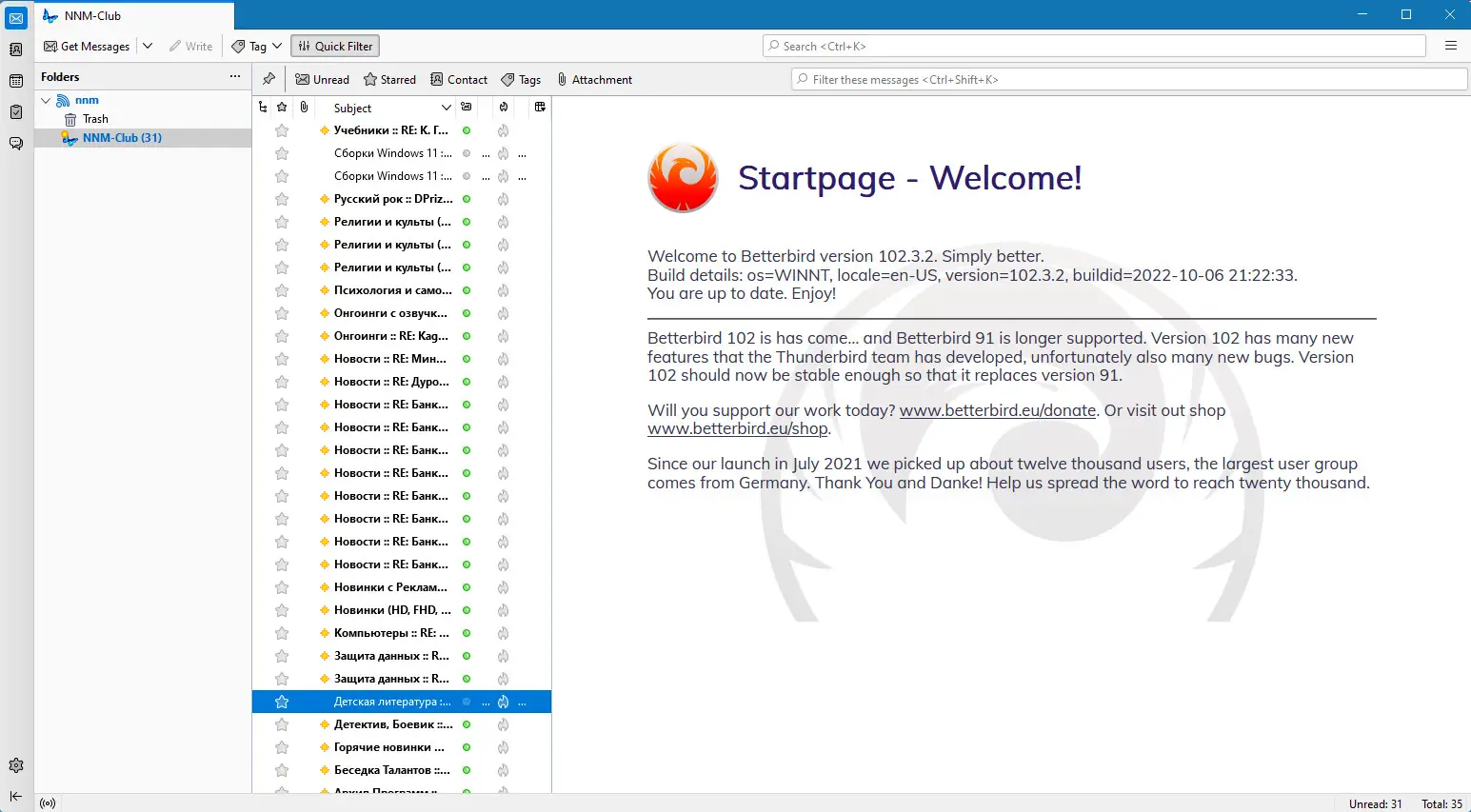
Task: Pin to keep filters applied
Action: pyautogui.click(x=269, y=79)
